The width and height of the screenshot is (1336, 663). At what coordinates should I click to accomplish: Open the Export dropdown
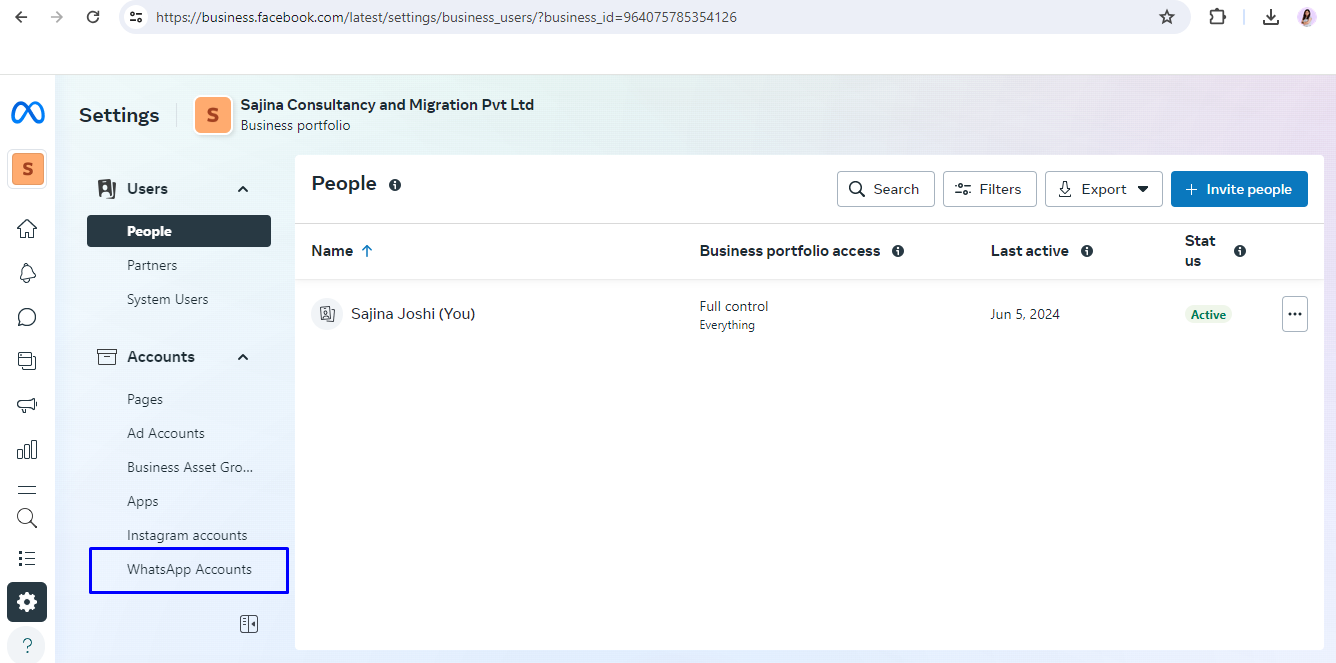(x=1104, y=189)
